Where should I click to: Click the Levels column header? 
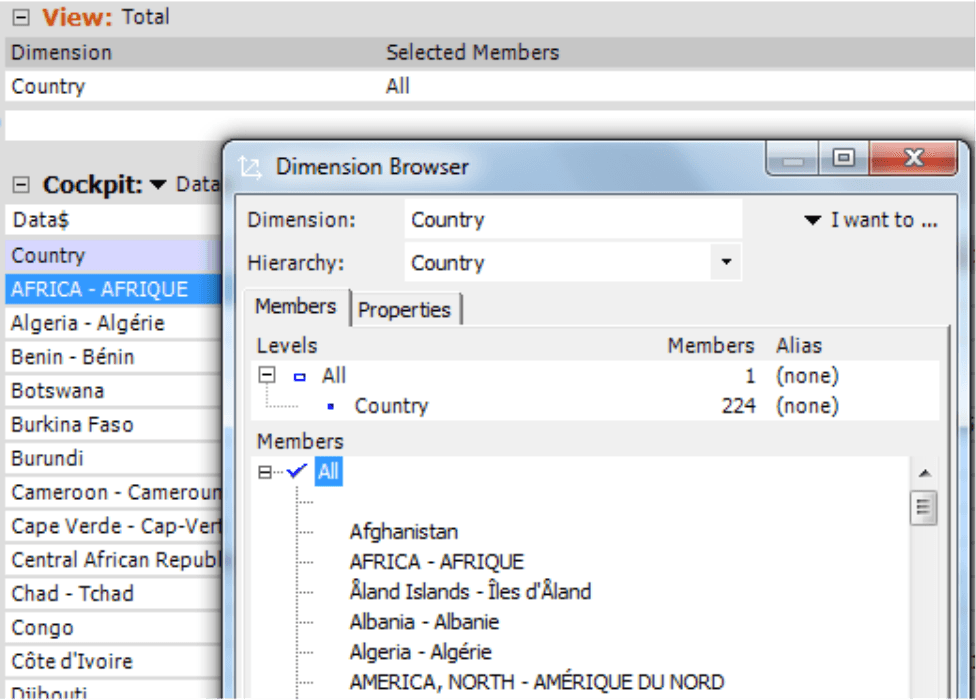[287, 345]
